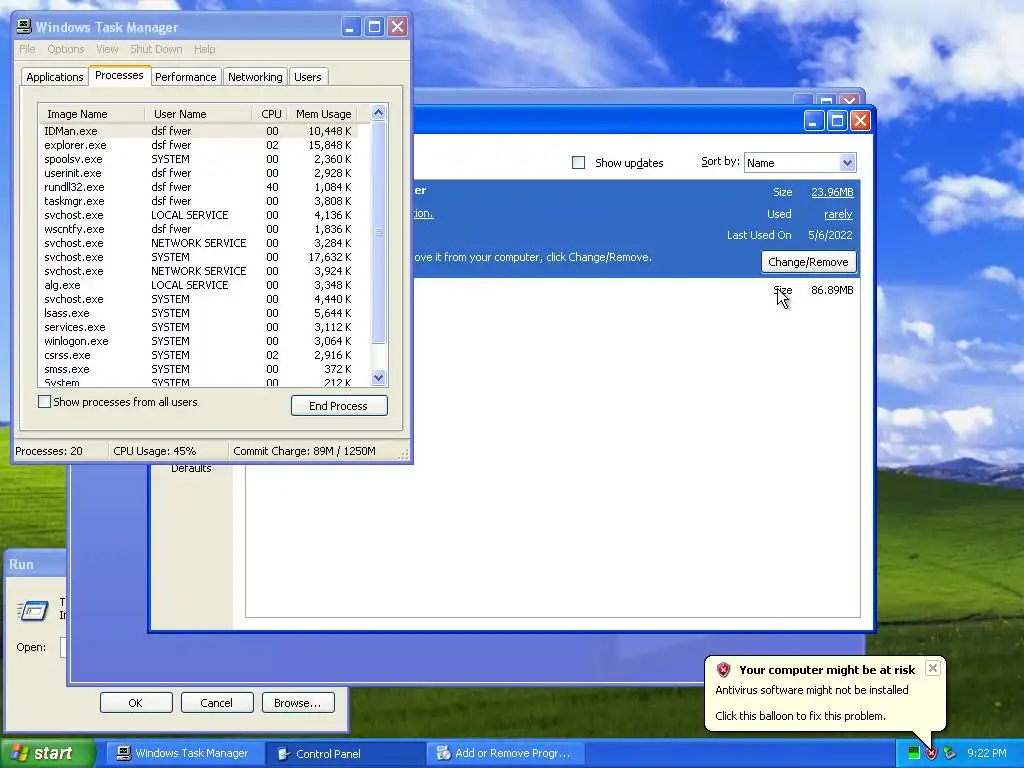Screen dimensions: 1024x768
Task: Click the antivirus balloon message text
Action: pos(812,690)
